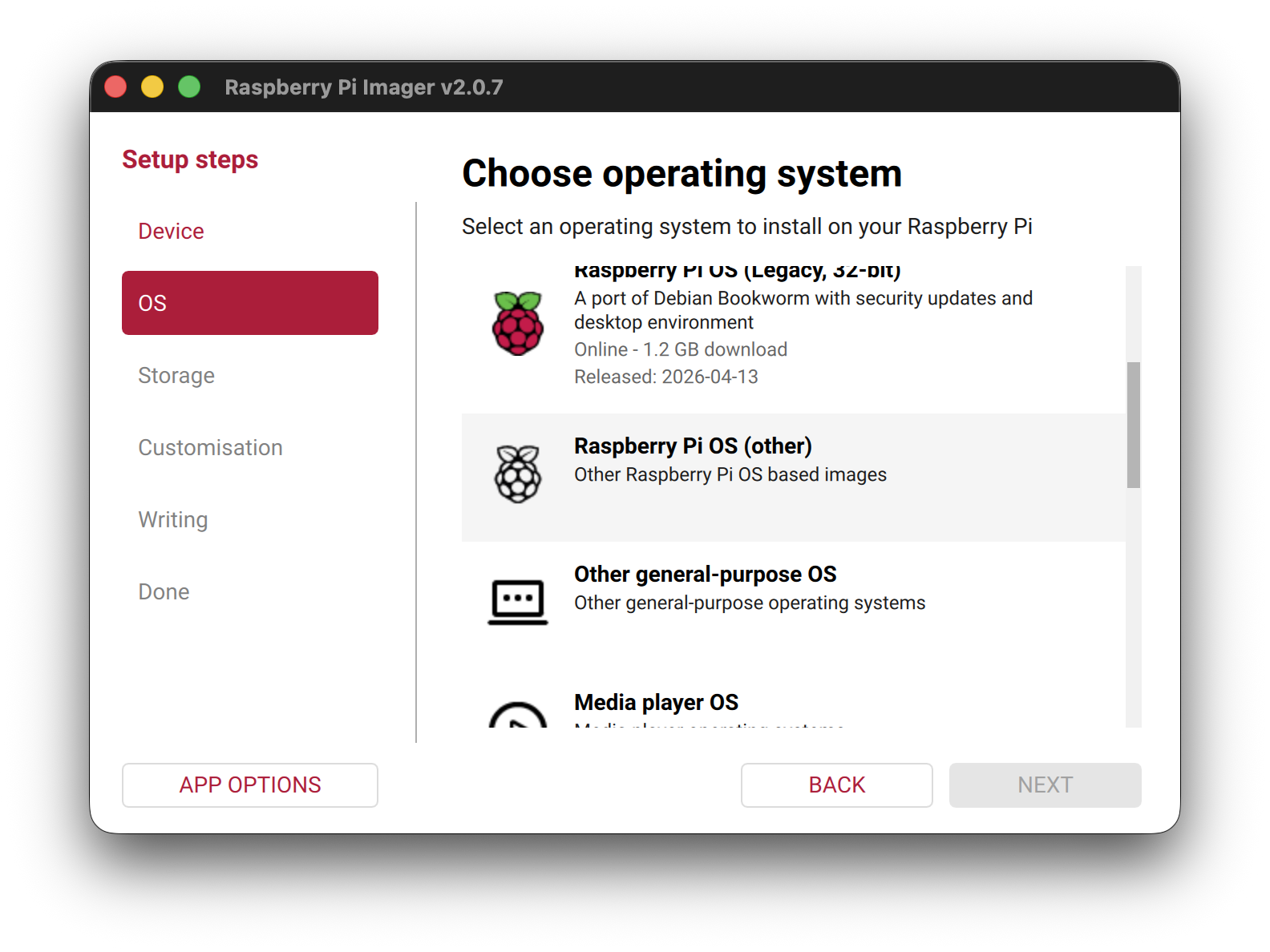The height and width of the screenshot is (952, 1270).
Task: Open the Customisation step
Action: tap(250, 447)
